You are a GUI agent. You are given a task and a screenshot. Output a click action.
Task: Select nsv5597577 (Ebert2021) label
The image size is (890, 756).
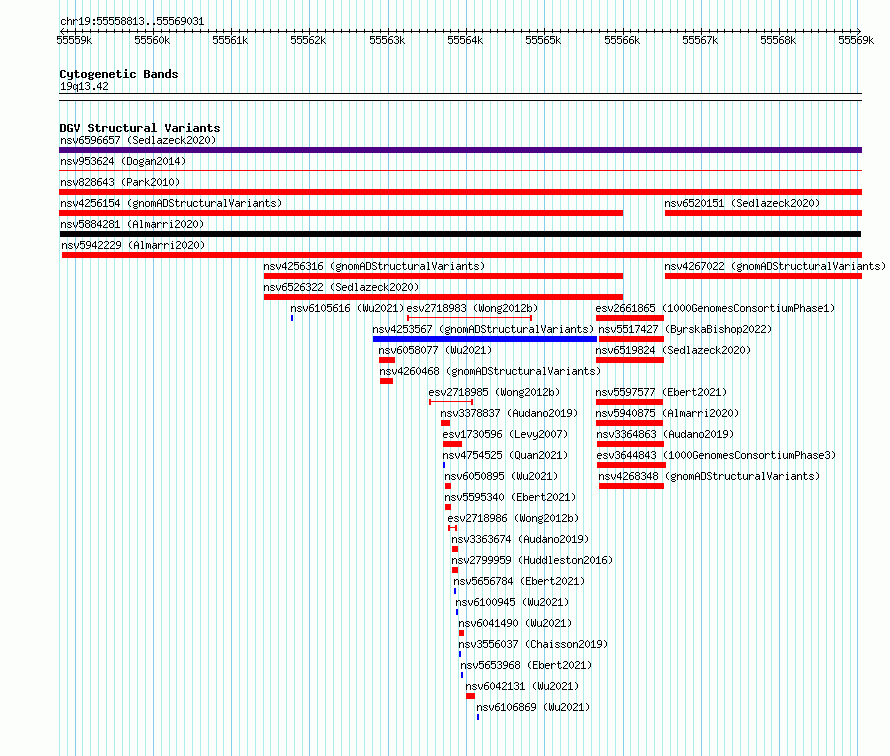click(661, 392)
